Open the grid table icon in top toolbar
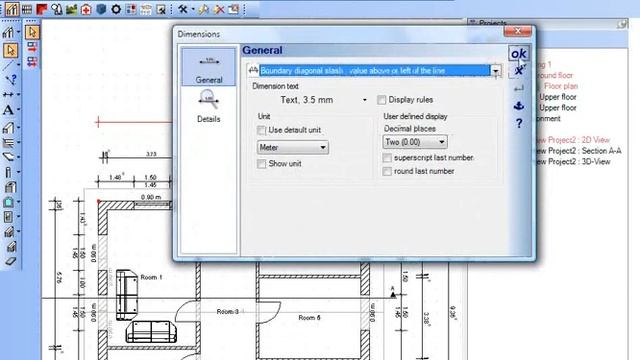This screenshot has width=640, height=360. (x=27, y=9)
